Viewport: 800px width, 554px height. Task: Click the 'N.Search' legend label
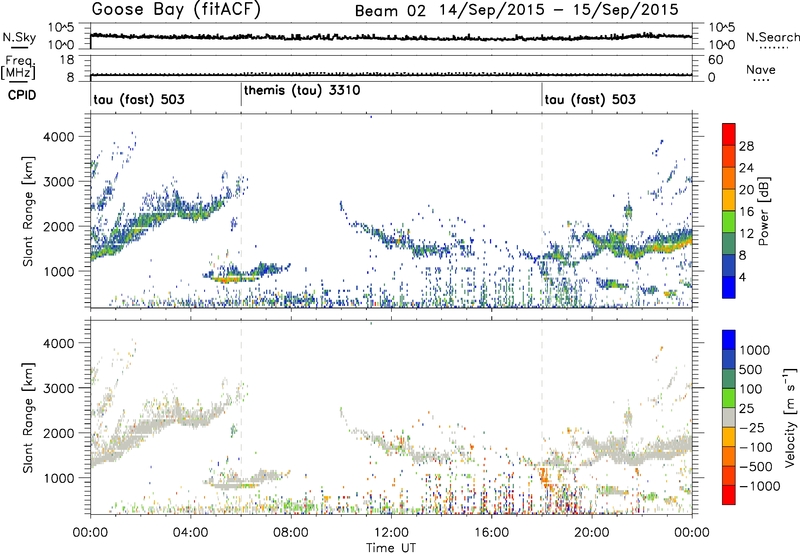pyautogui.click(x=772, y=37)
